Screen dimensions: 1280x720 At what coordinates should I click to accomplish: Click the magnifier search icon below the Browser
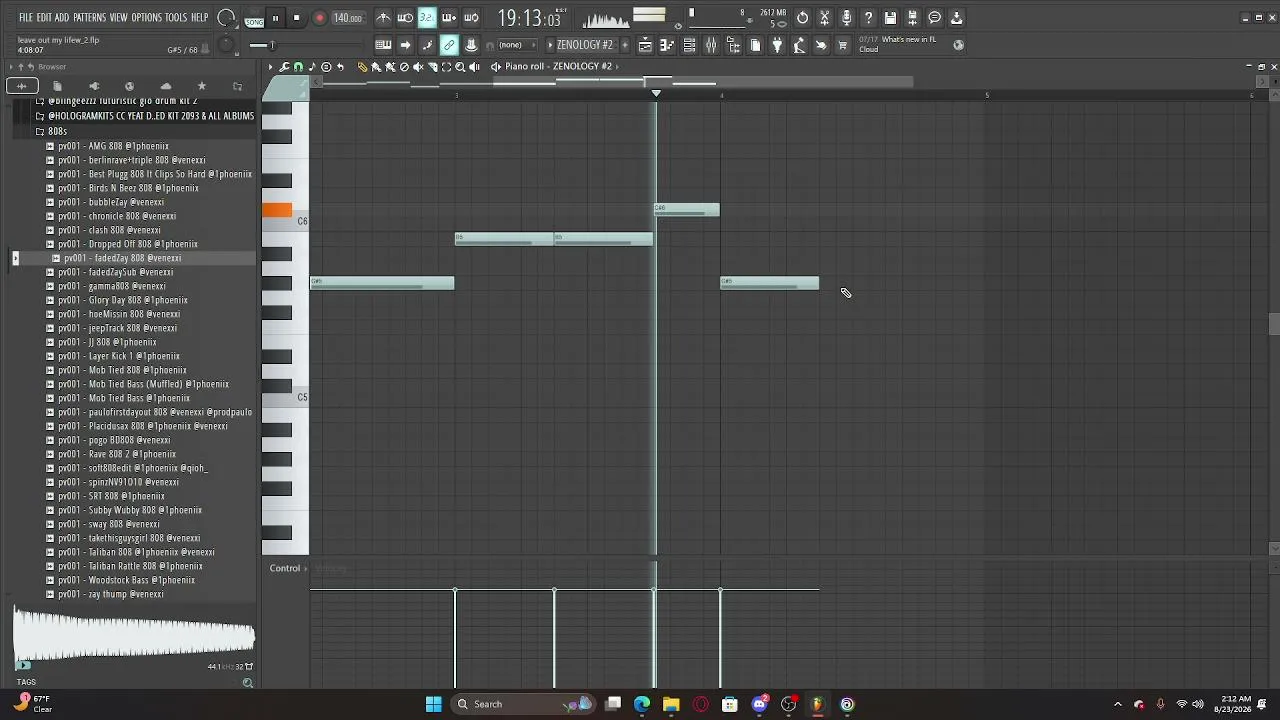point(247,683)
